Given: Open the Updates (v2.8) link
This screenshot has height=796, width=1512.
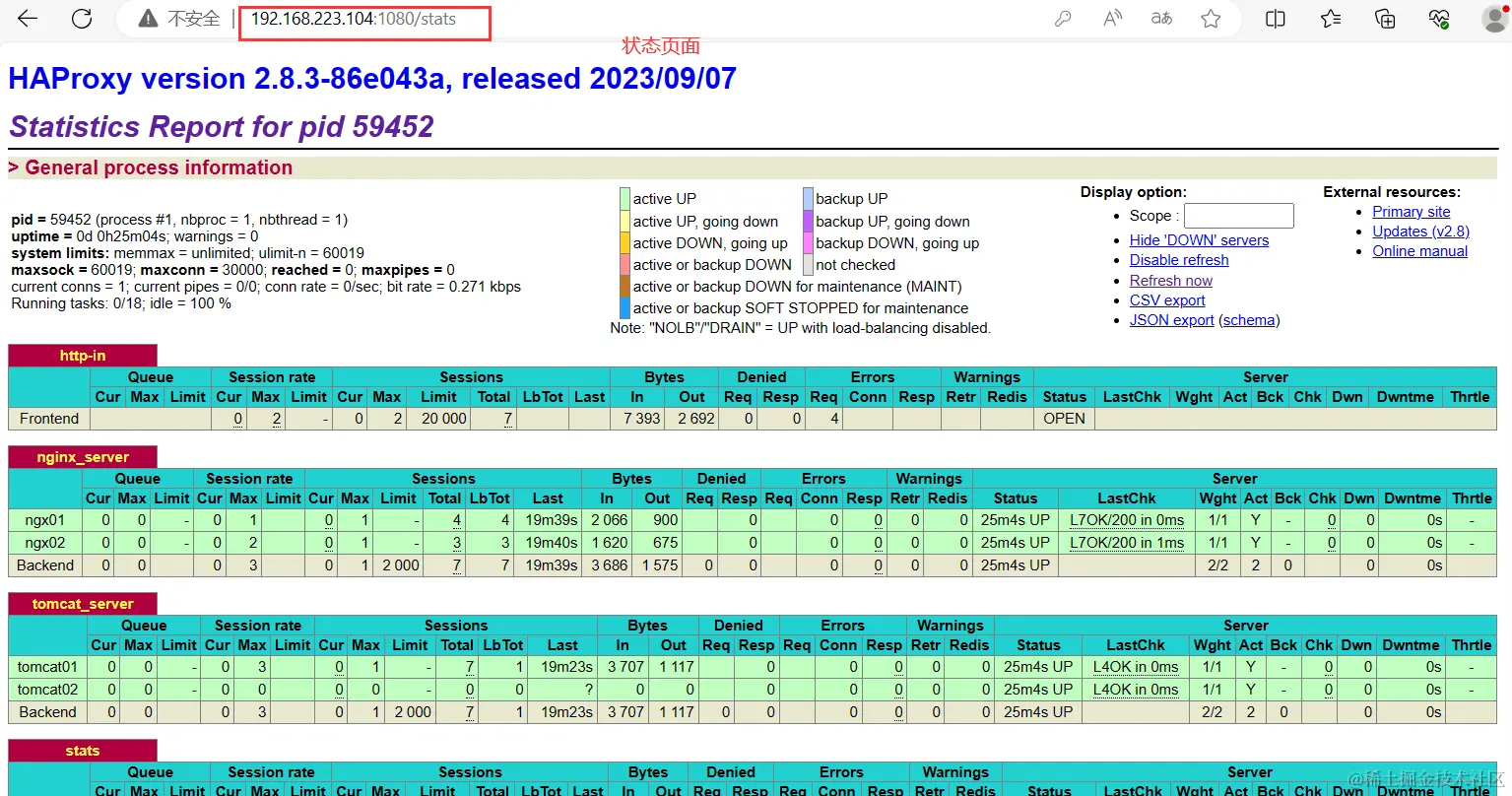Looking at the screenshot, I should pos(1420,232).
